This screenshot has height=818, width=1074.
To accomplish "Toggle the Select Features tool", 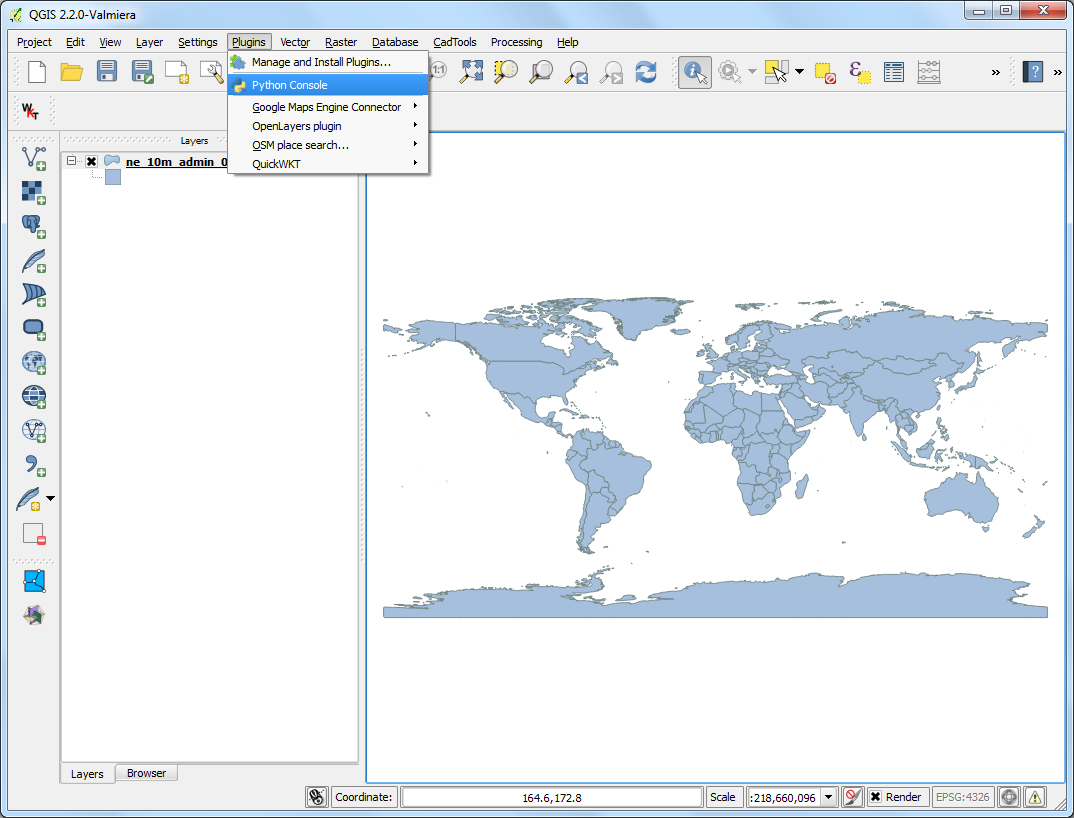I will point(776,72).
